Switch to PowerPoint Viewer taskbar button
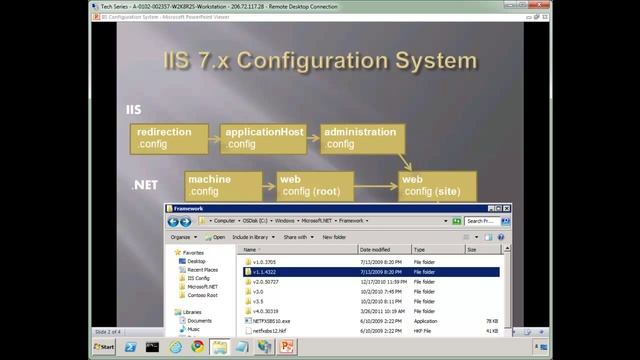 287,347
